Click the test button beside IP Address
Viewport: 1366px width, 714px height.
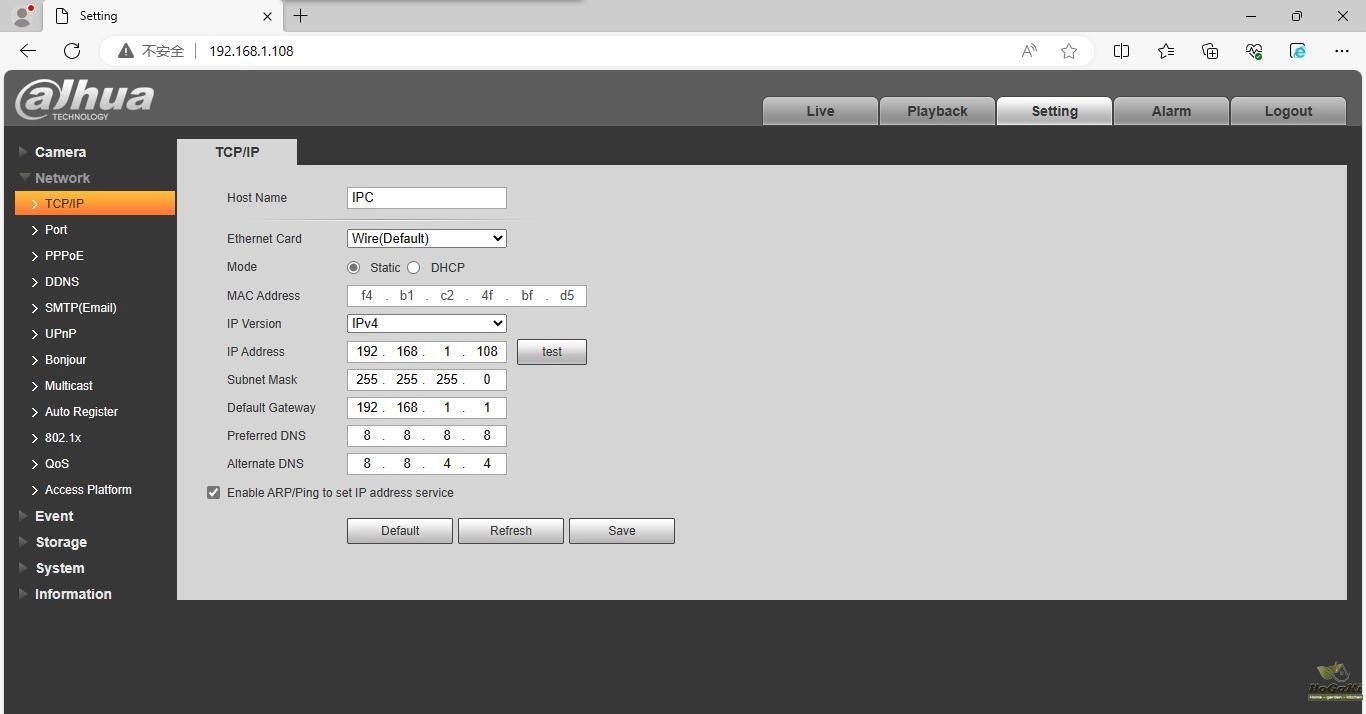tap(551, 352)
